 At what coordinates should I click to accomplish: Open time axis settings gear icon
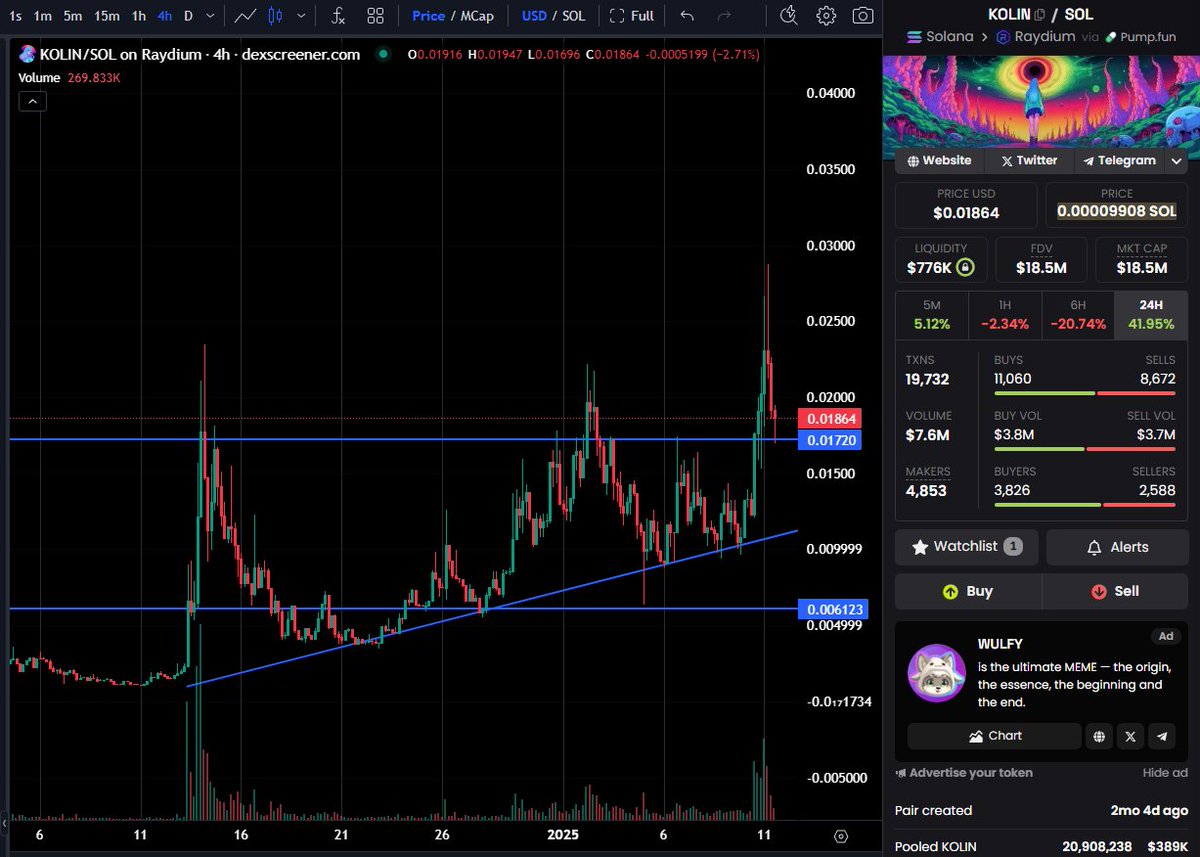841,836
